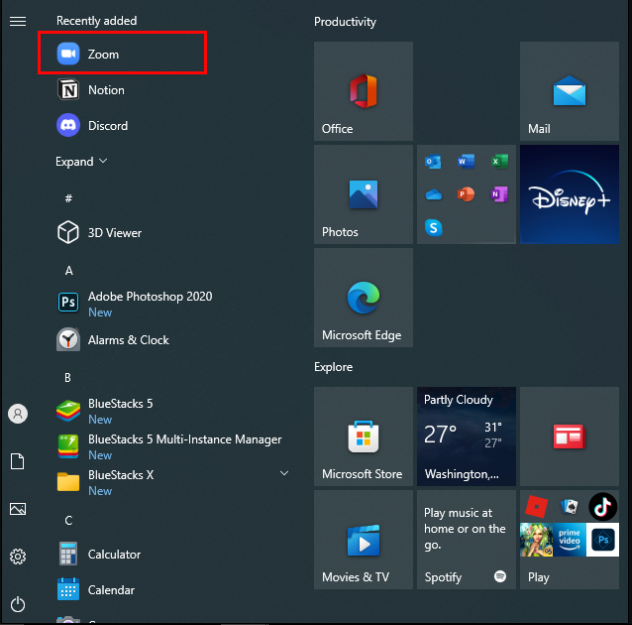
Task: Click the # letter group header
Action: (69, 198)
